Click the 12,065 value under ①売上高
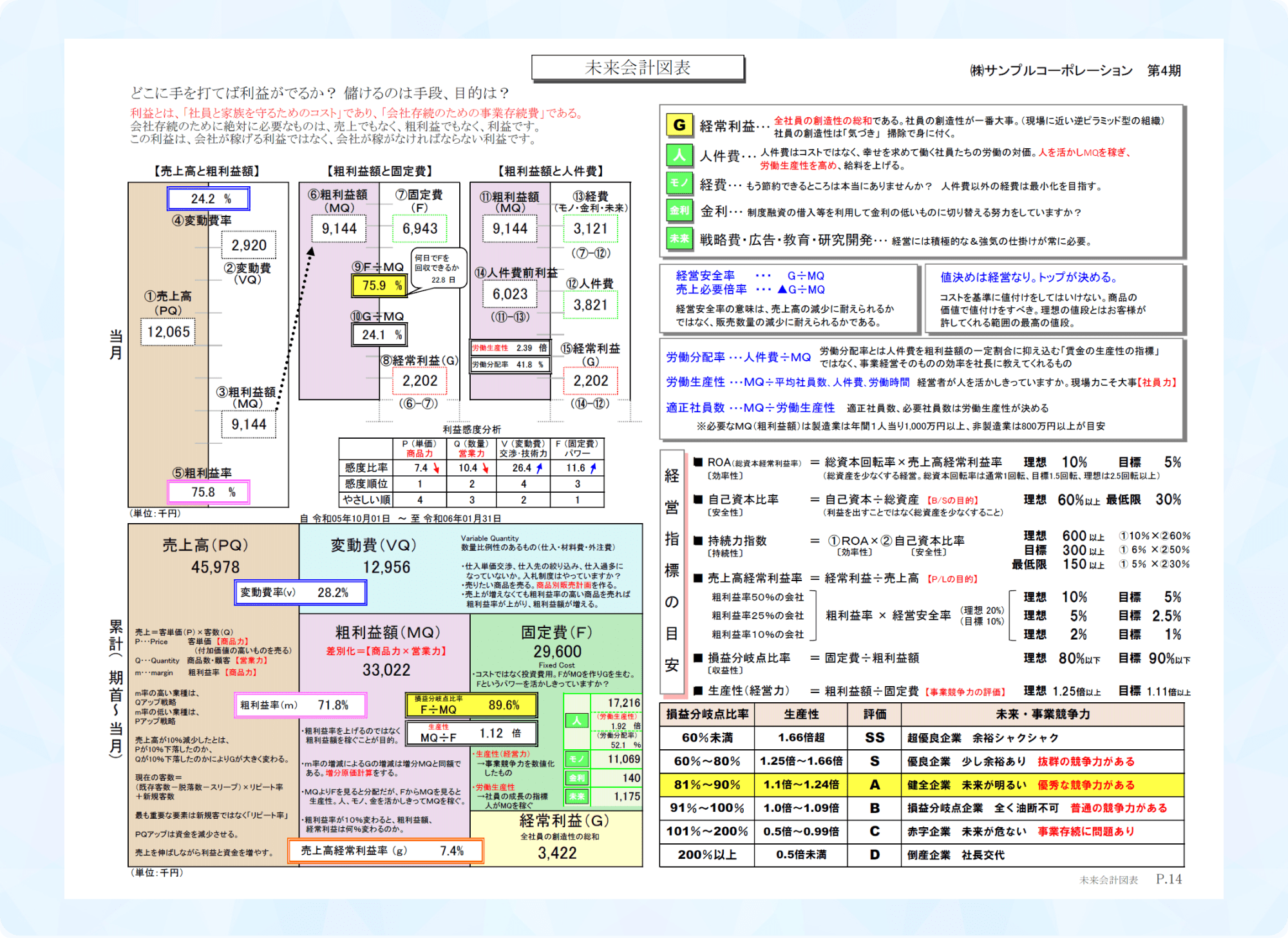This screenshot has height=938, width=1288. tap(168, 332)
